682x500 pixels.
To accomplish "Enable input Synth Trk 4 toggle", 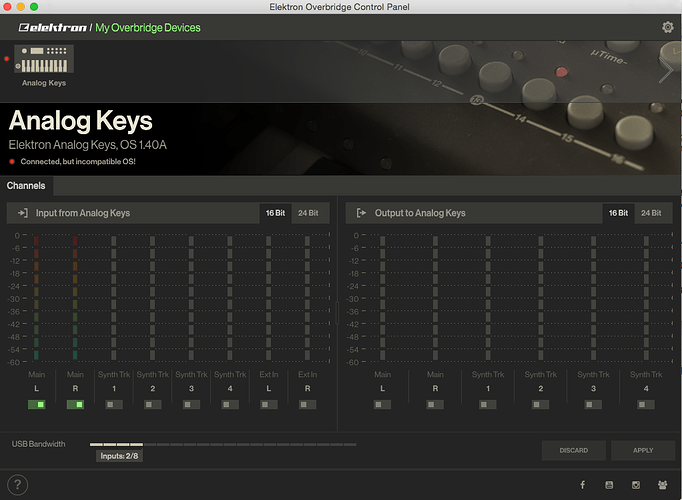I will tap(230, 405).
